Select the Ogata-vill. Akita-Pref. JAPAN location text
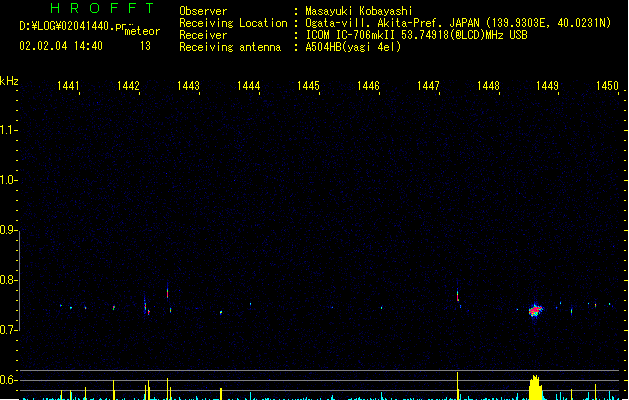629x400 pixels. (x=458, y=23)
